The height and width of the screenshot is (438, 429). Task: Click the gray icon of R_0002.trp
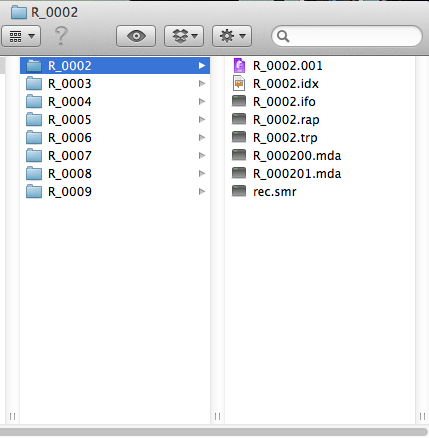coord(239,137)
